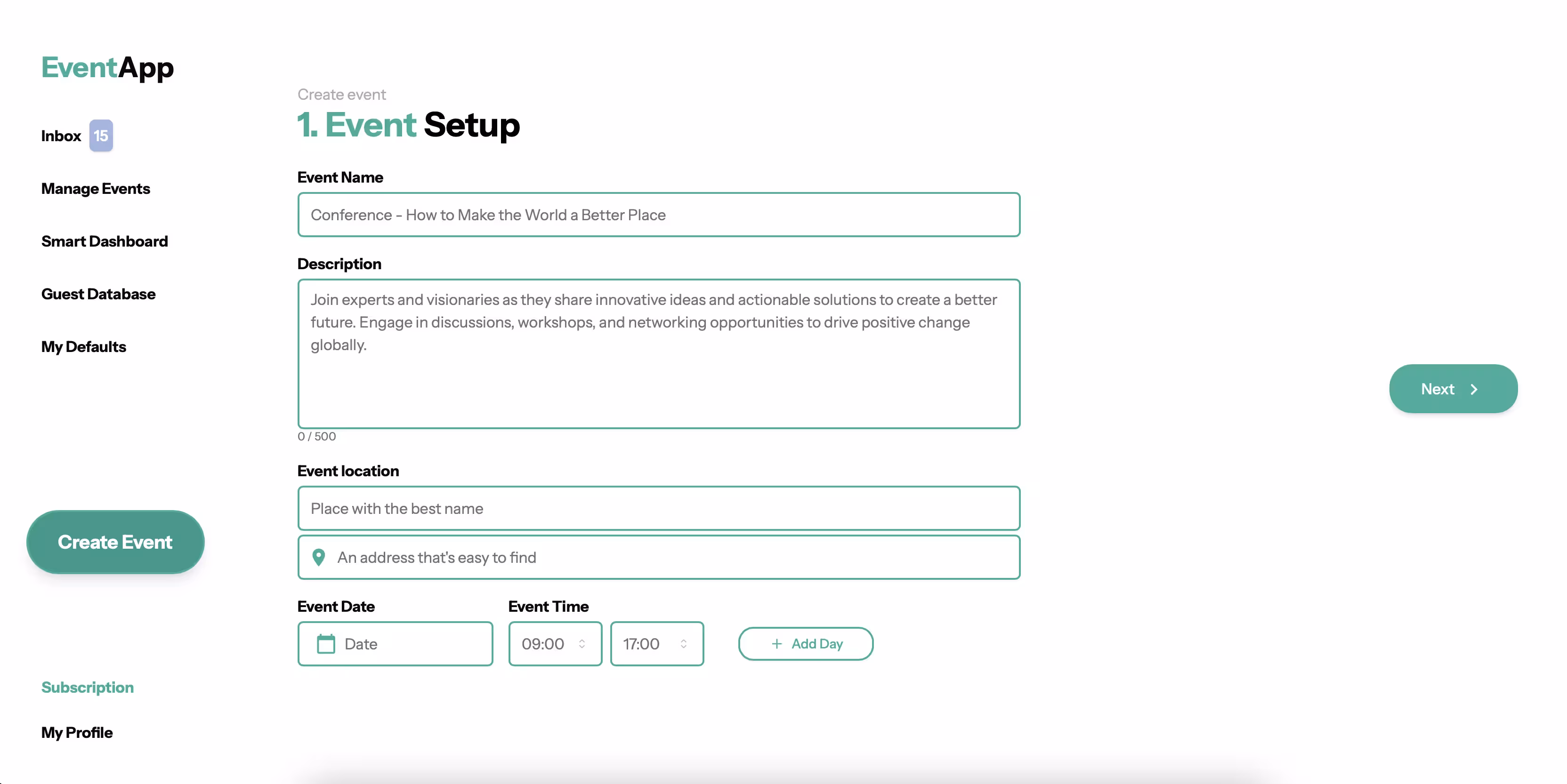Viewport: 1567px width, 784px height.
Task: Open My Defaults in the sidebar
Action: 83,346
